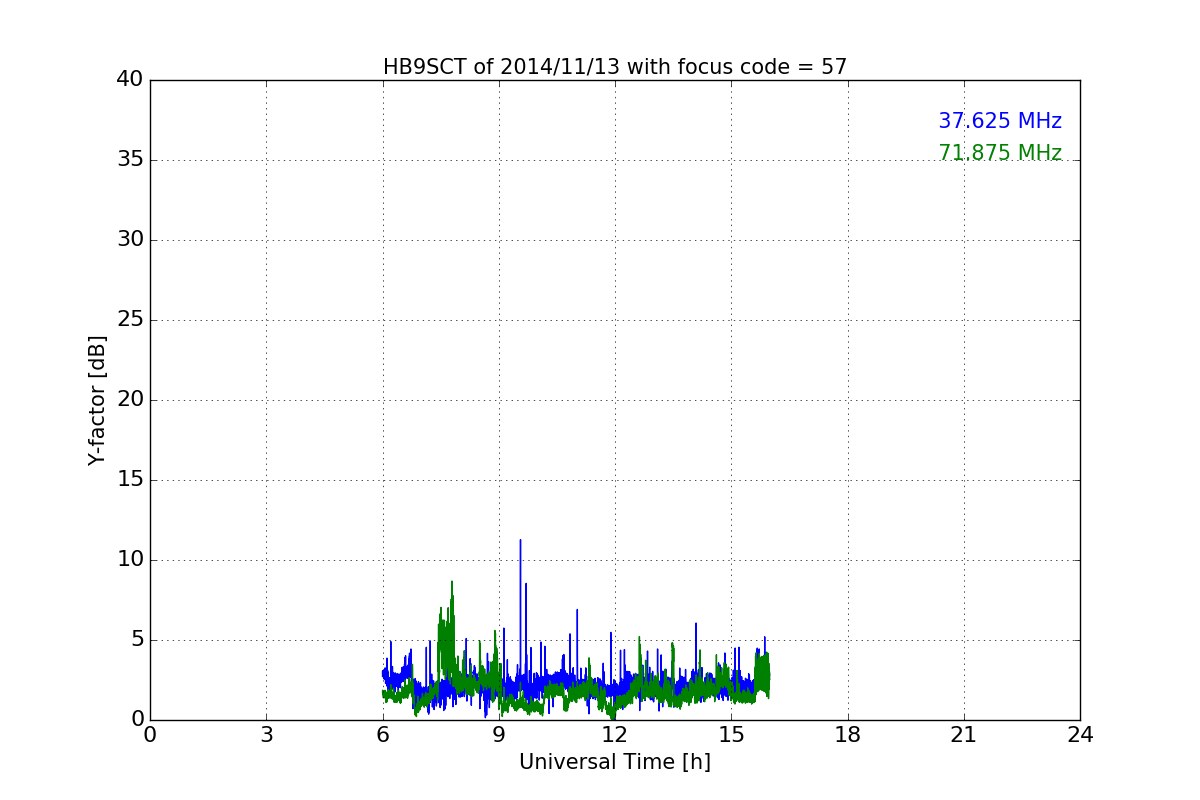Image resolution: width=1200 pixels, height=800 pixels.
Task: Click the y-axis tick label 20
Action: pos(130,400)
